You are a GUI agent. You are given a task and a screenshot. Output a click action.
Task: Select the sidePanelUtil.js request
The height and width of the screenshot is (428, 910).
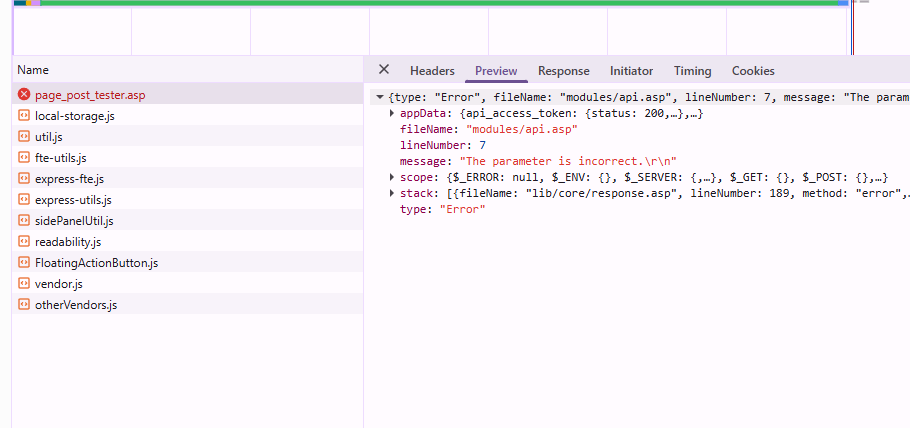[x=74, y=221]
